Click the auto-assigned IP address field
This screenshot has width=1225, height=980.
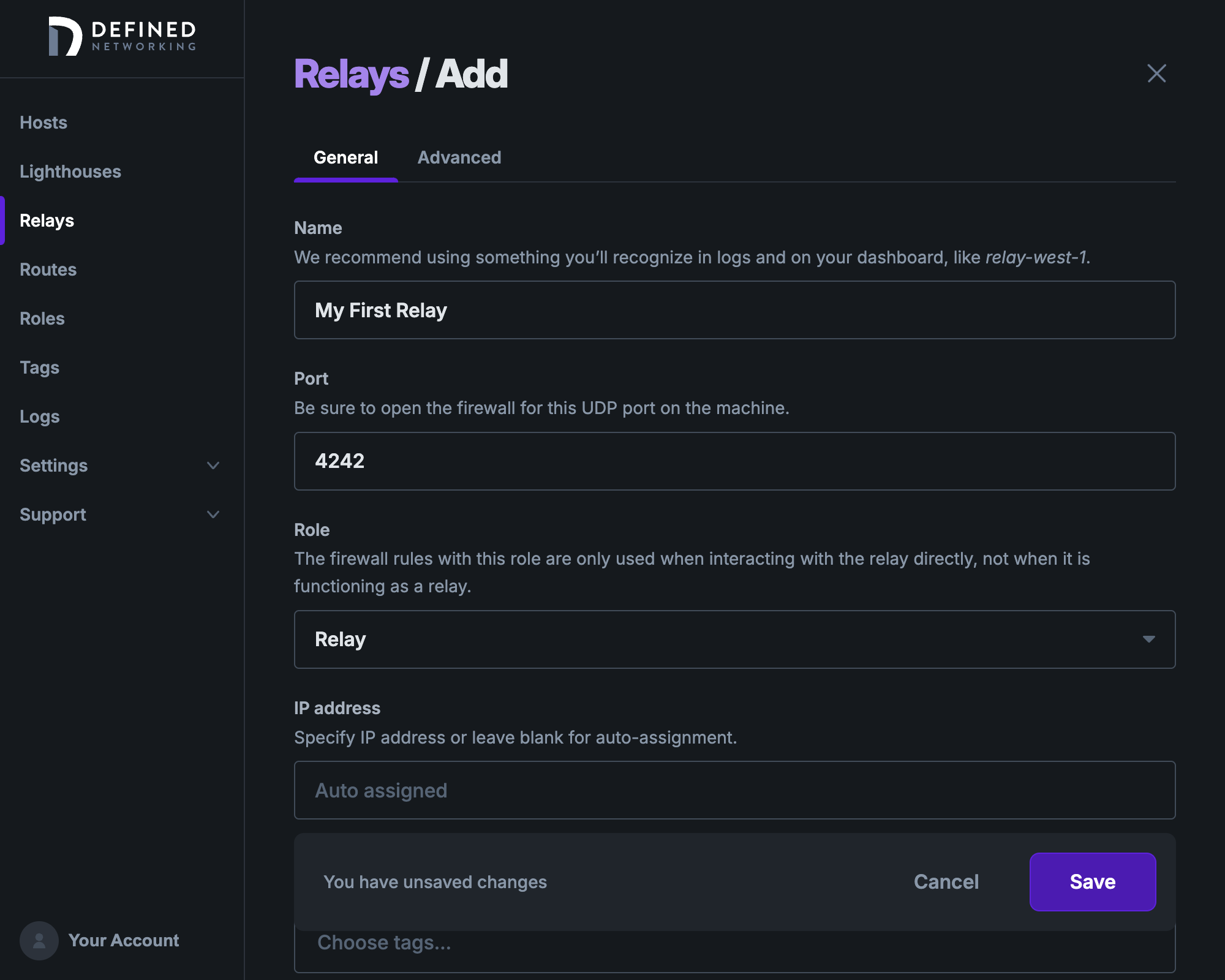pos(734,790)
